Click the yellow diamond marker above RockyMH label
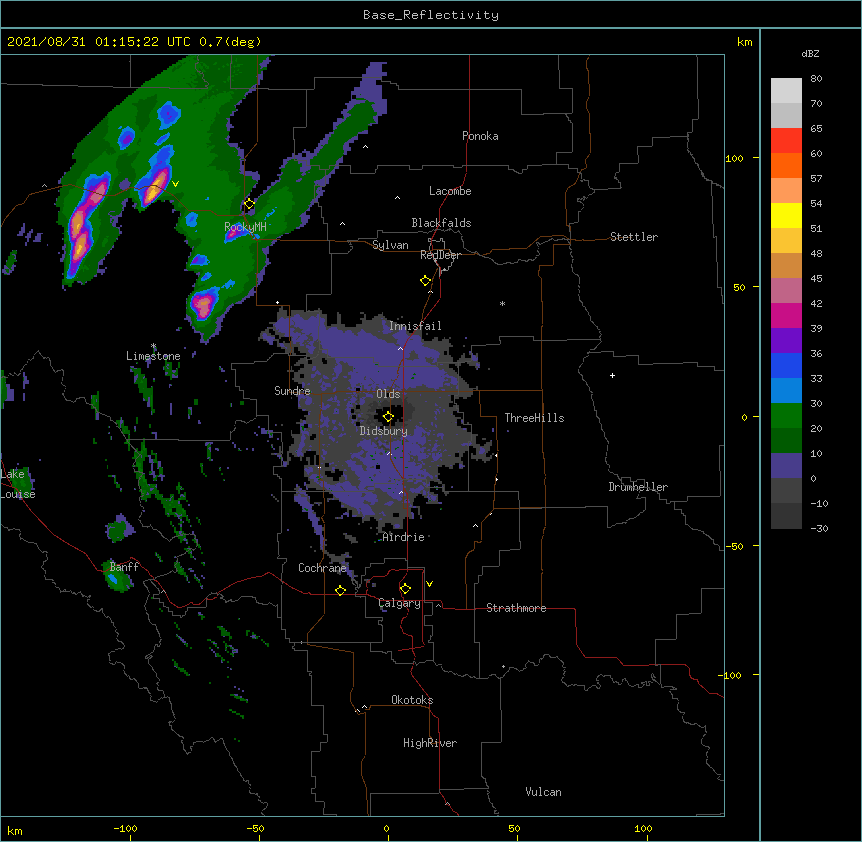The width and height of the screenshot is (862, 842). [x=249, y=204]
